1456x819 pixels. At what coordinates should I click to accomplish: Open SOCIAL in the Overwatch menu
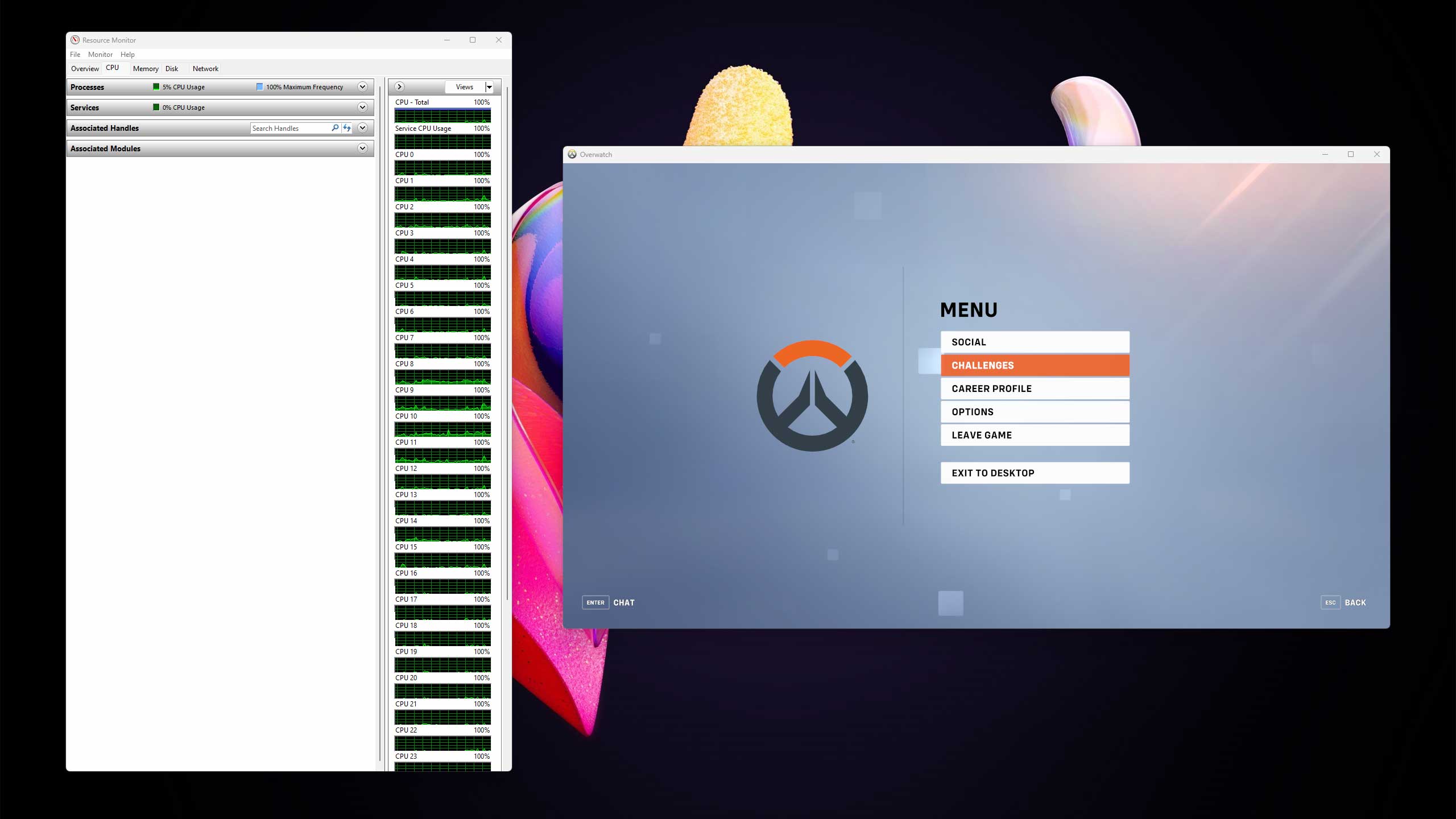pos(1035,342)
